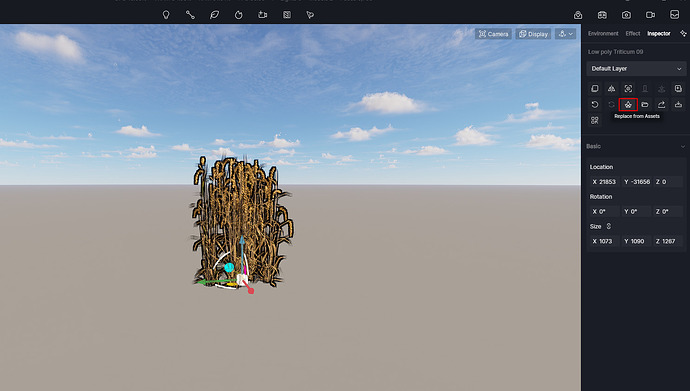
Task: Collapse the Basic section
Action: 683,146
